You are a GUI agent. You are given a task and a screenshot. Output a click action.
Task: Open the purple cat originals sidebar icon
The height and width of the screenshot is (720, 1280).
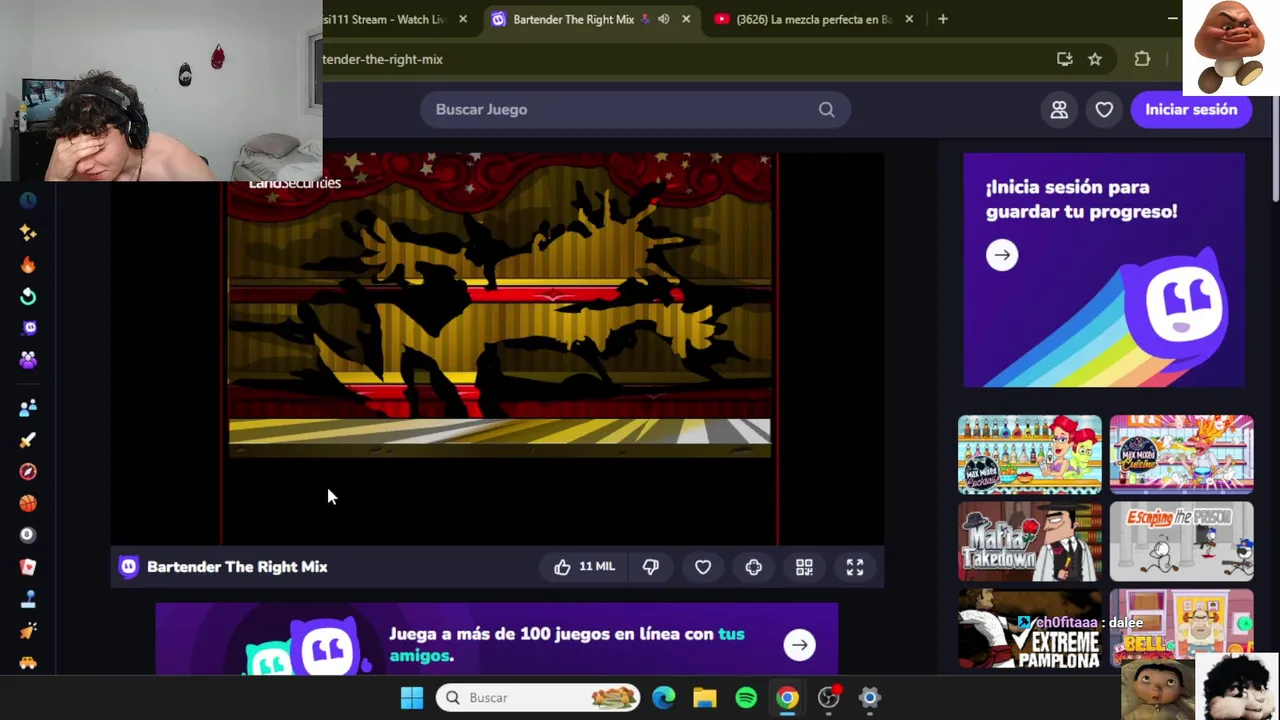28,328
